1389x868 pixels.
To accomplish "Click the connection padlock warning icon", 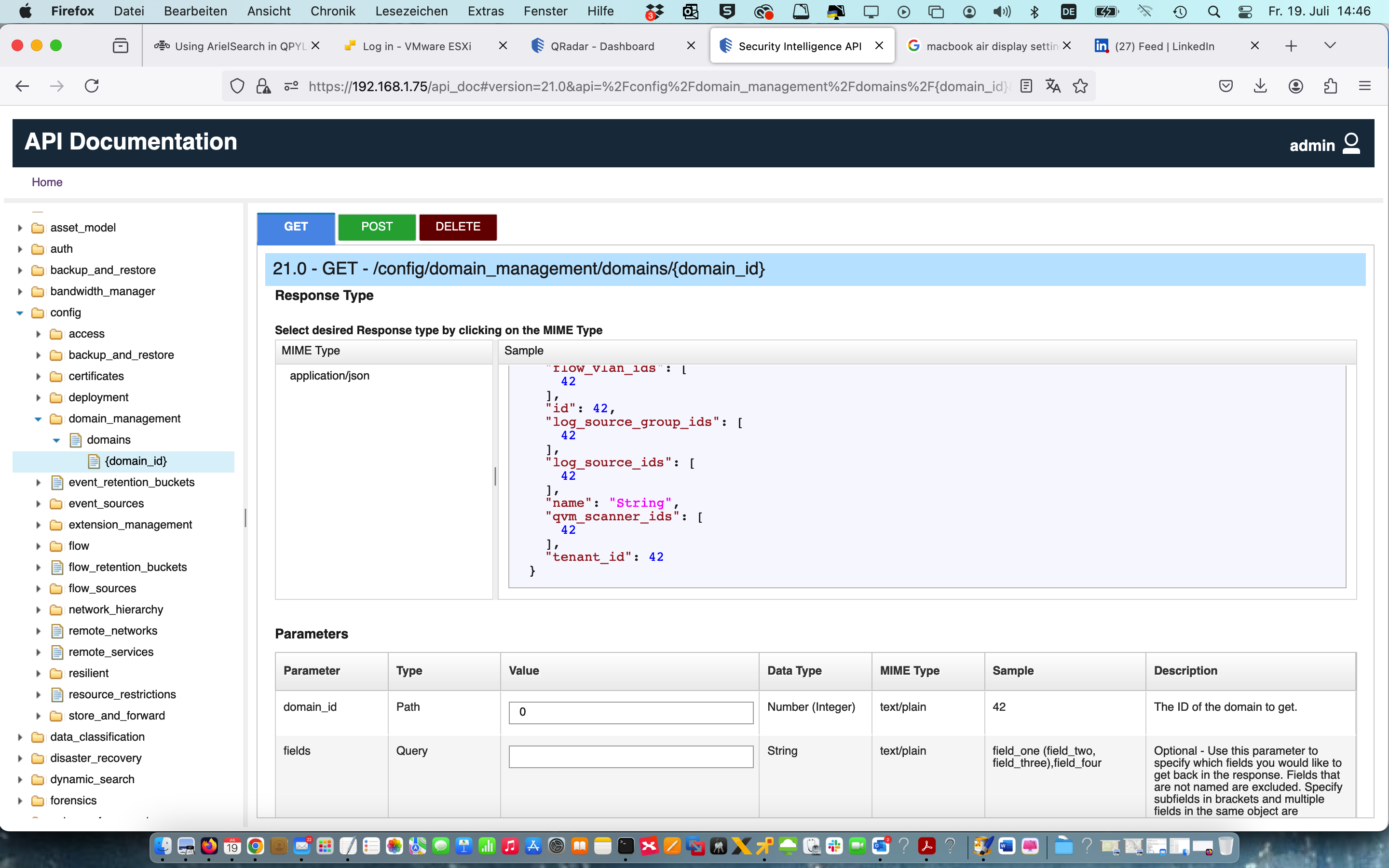I will coord(263,86).
